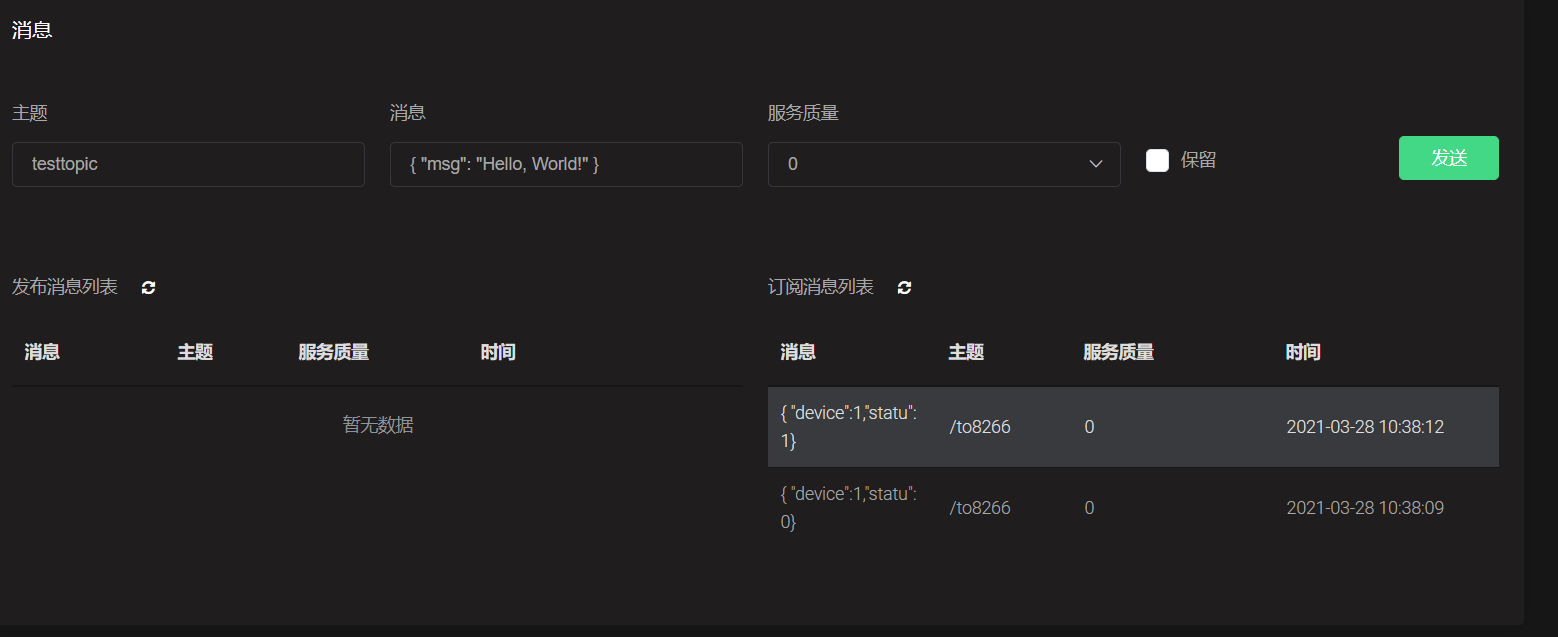Click 消息 column header in published list
Screen dimensions: 1558x637
point(42,352)
